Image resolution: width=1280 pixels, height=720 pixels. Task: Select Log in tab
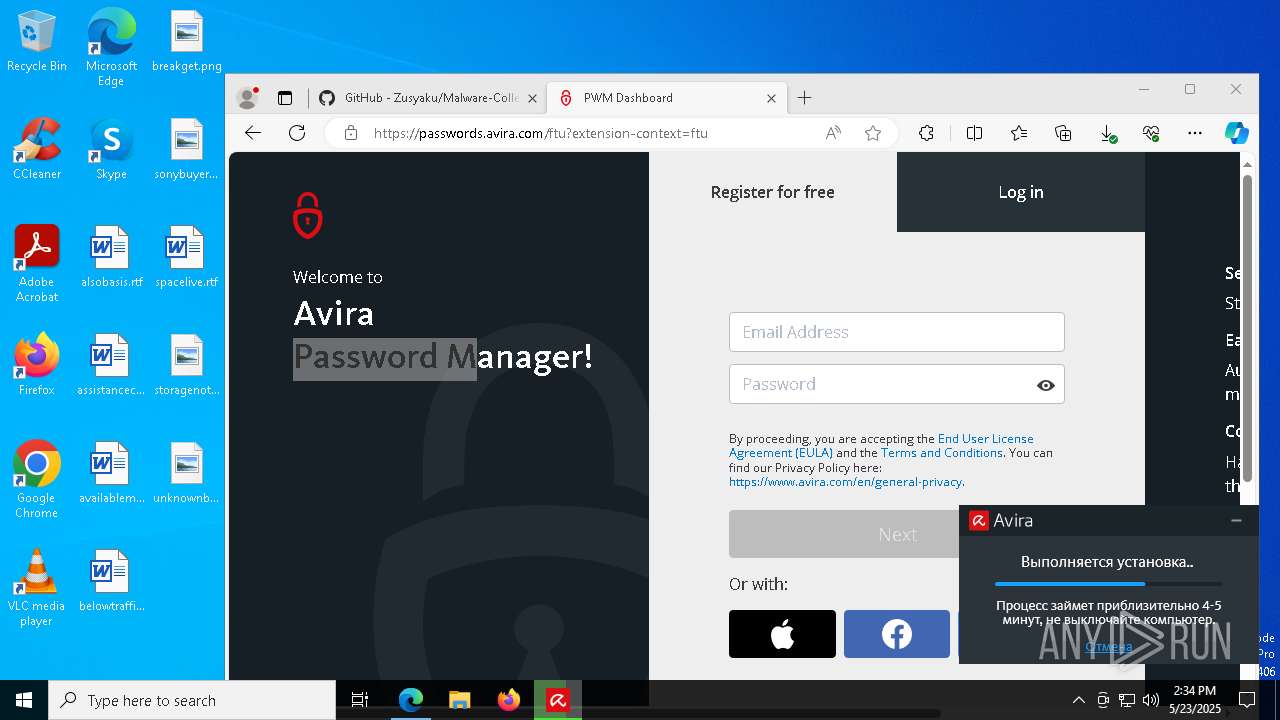click(1021, 192)
